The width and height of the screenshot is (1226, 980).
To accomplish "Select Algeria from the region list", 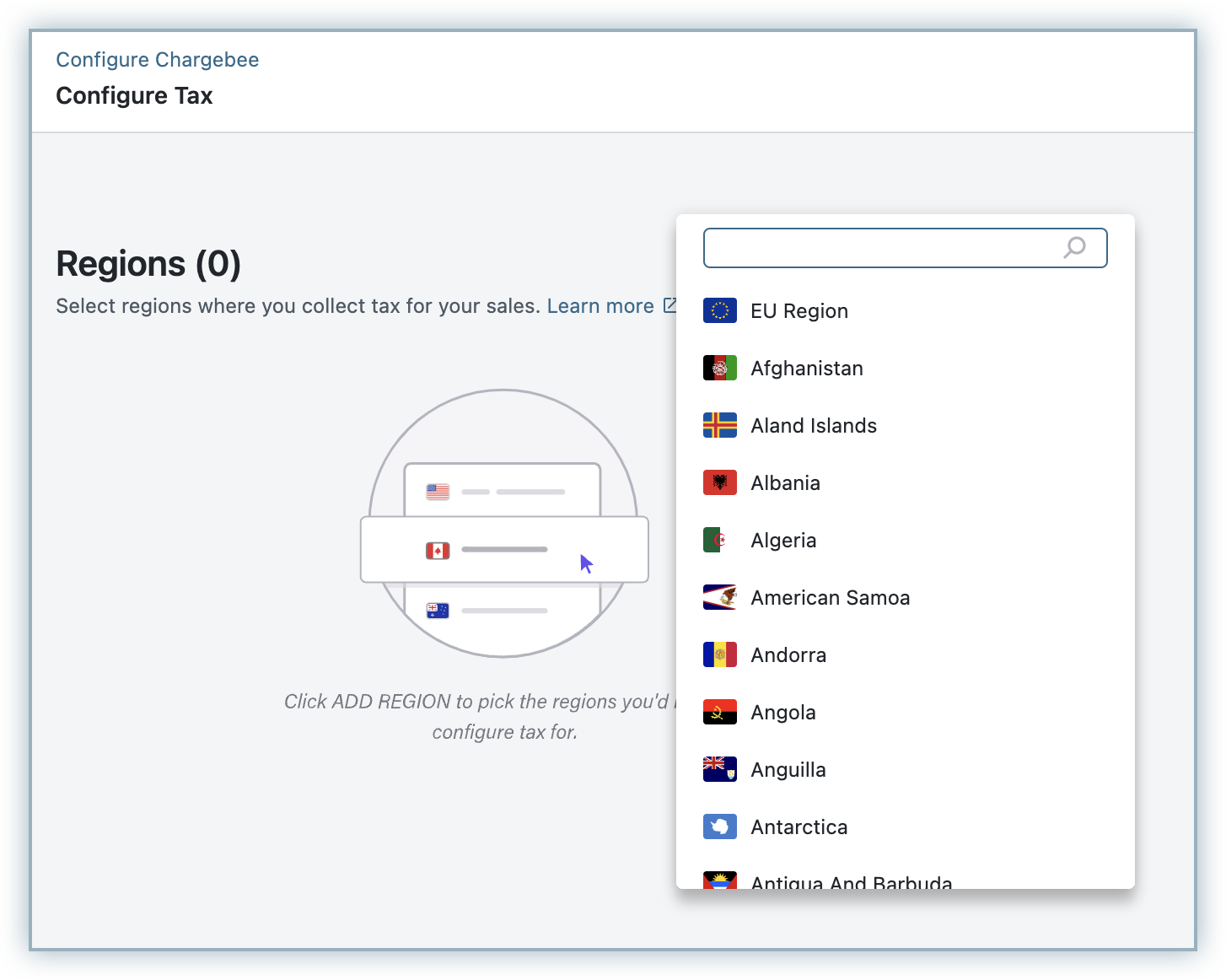I will tap(783, 541).
